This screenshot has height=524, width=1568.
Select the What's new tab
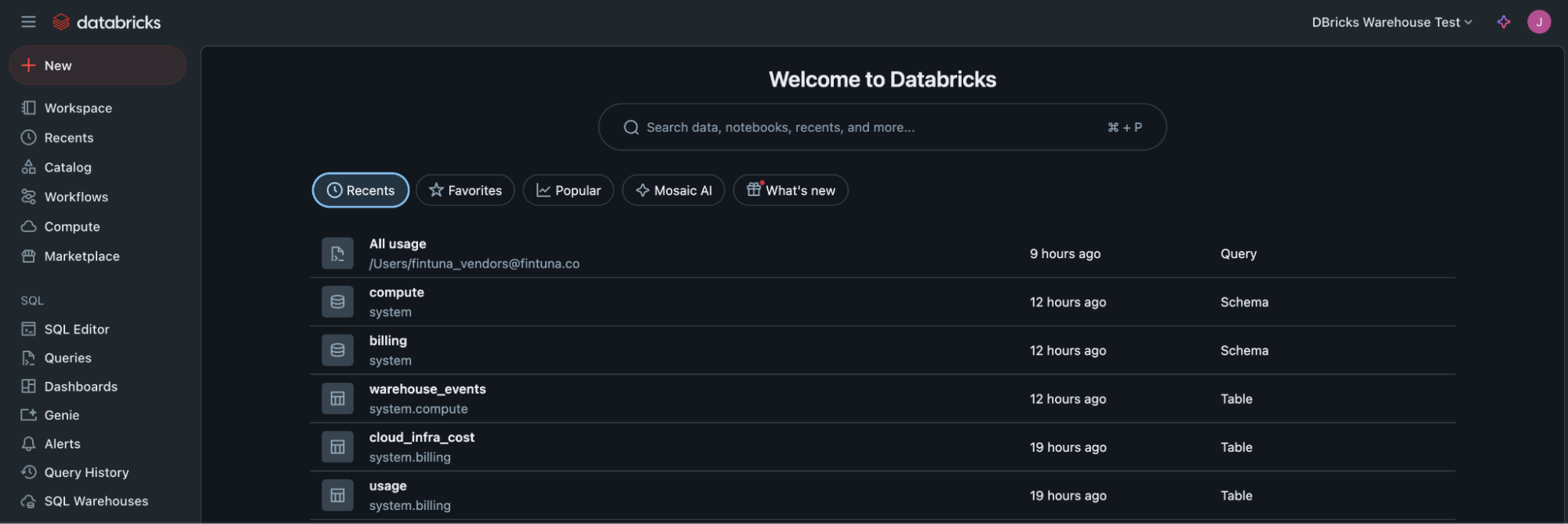click(791, 190)
